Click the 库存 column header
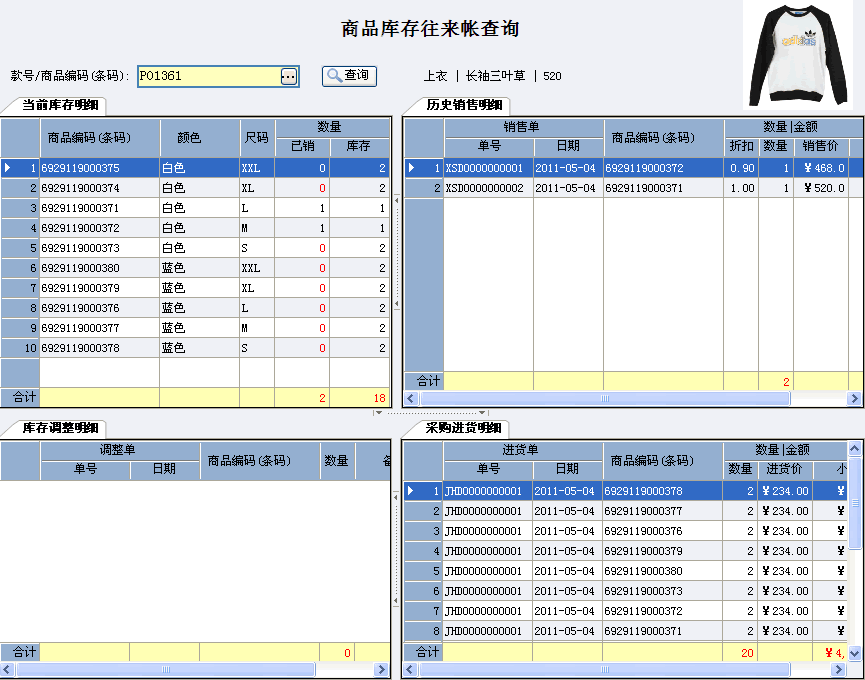865x680 pixels. click(358, 147)
